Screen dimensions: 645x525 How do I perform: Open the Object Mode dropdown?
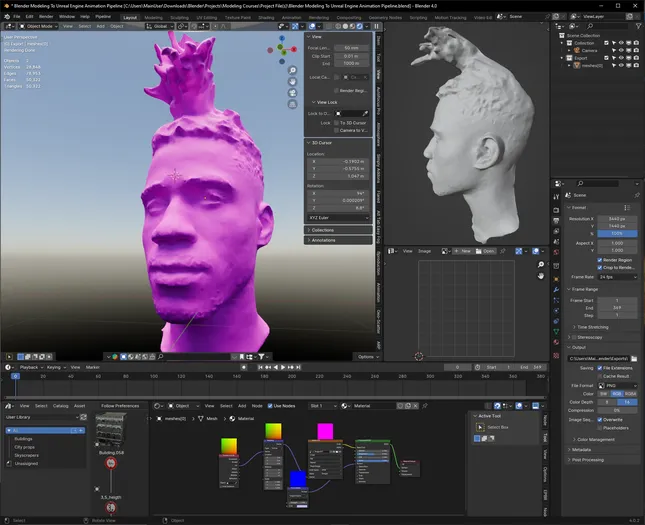click(38, 26)
